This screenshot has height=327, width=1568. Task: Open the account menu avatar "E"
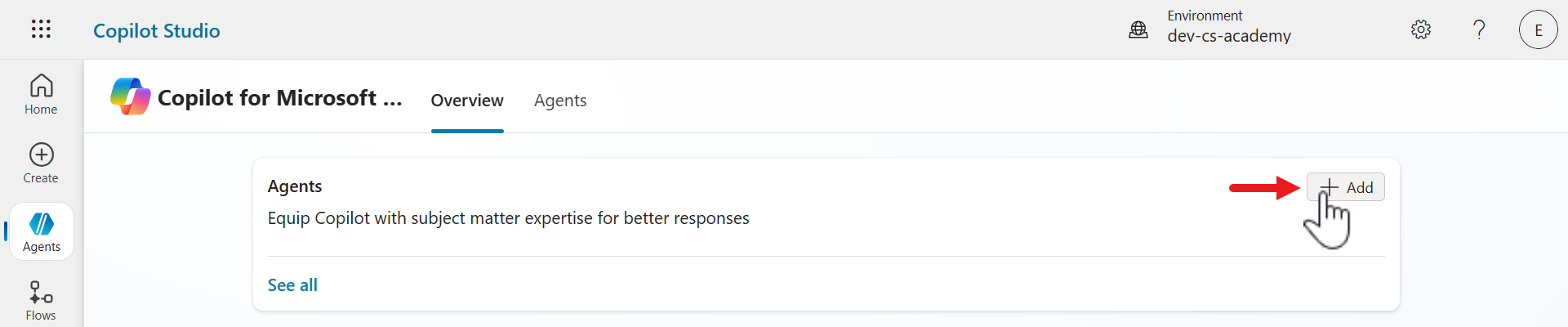pyautogui.click(x=1538, y=30)
